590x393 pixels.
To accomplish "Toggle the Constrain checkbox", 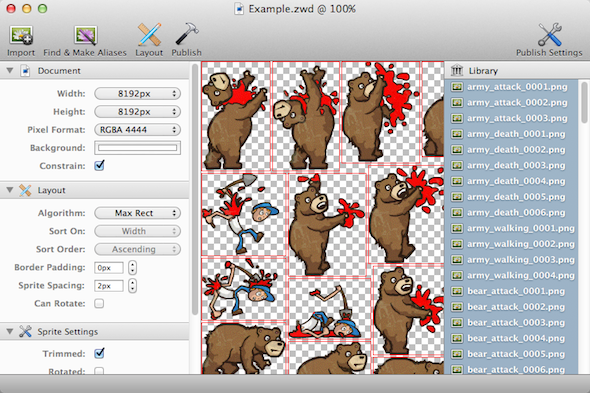I will (x=99, y=165).
